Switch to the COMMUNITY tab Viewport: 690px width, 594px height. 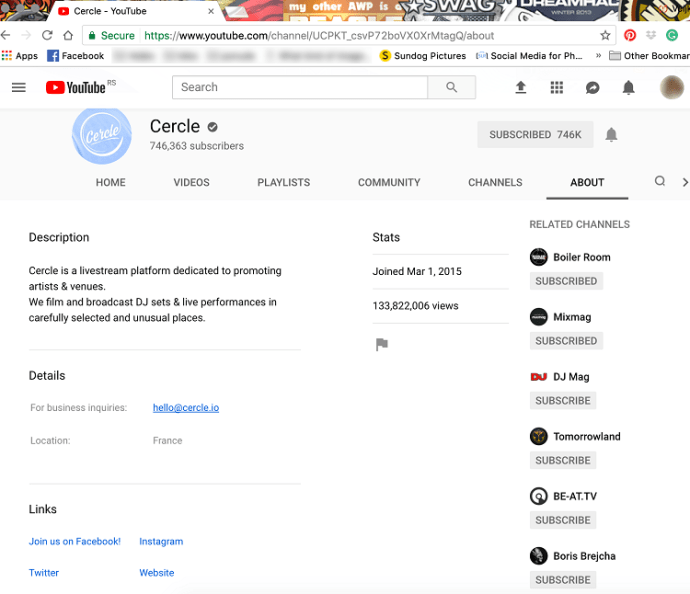[389, 183]
